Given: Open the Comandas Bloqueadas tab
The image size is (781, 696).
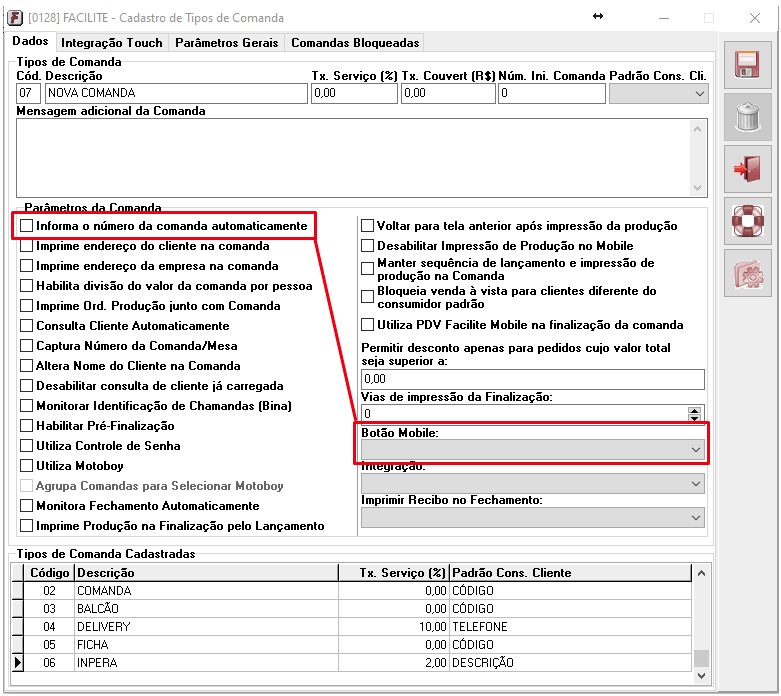Looking at the screenshot, I should point(355,43).
